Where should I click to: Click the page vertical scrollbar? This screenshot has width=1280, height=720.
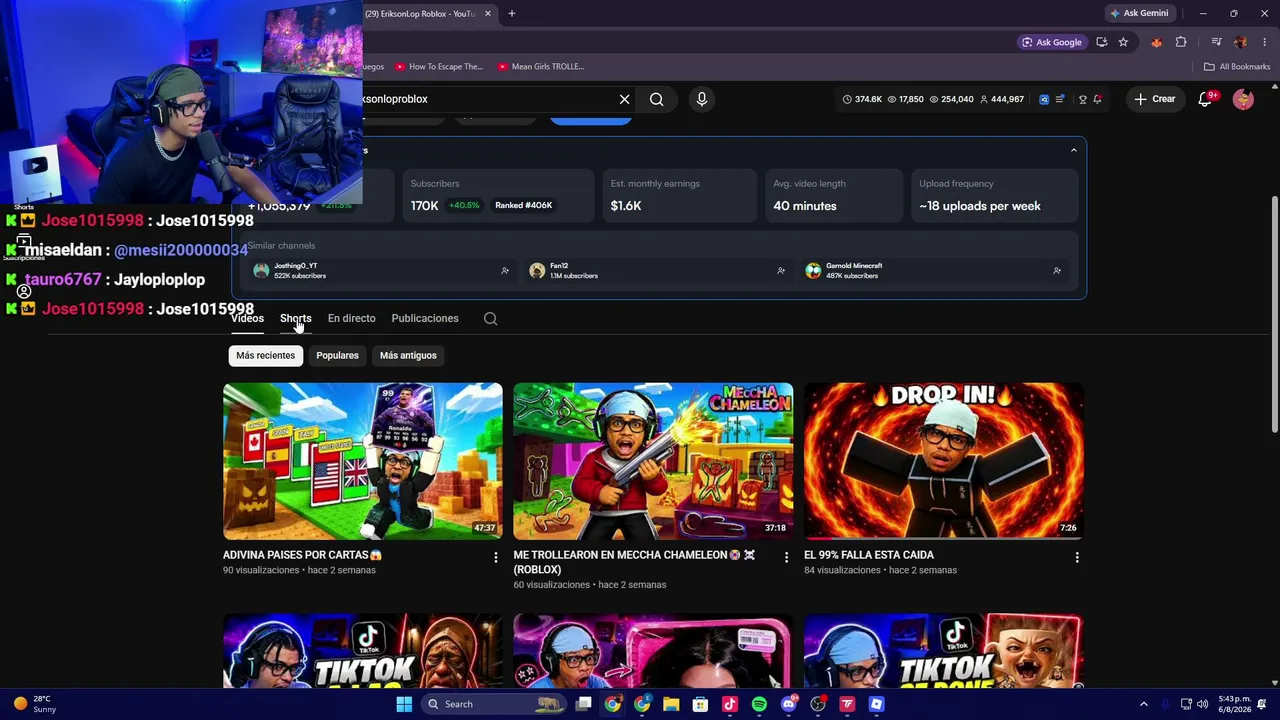1274,312
